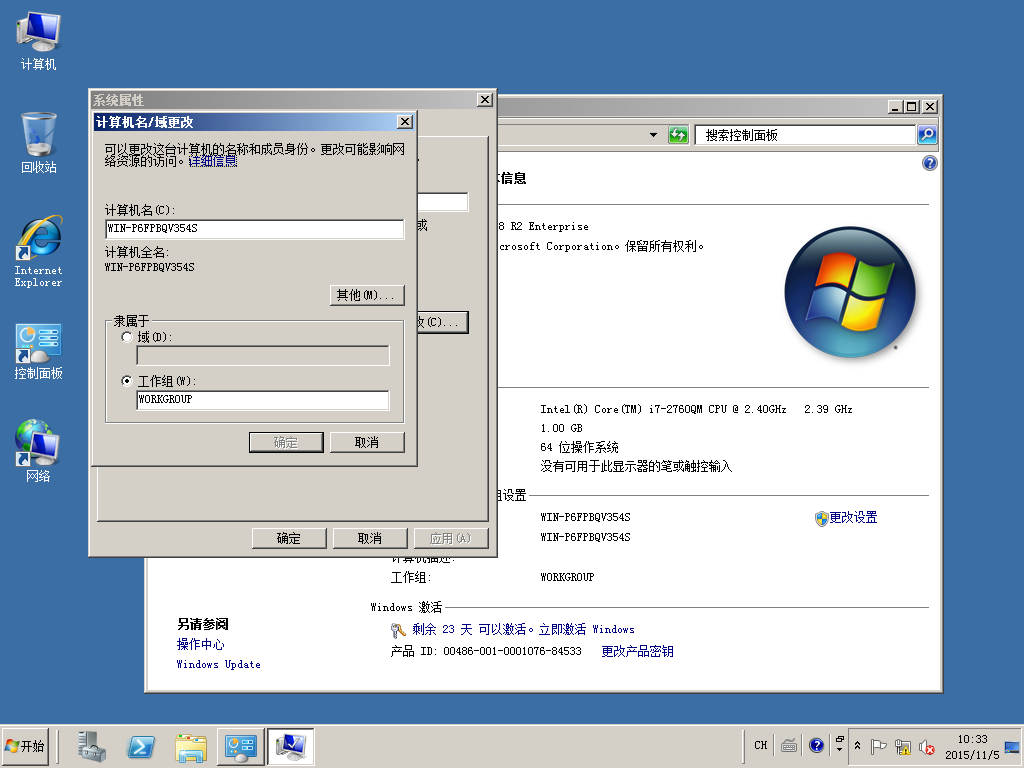Open Server Manager from the taskbar
The height and width of the screenshot is (768, 1024).
91,746
